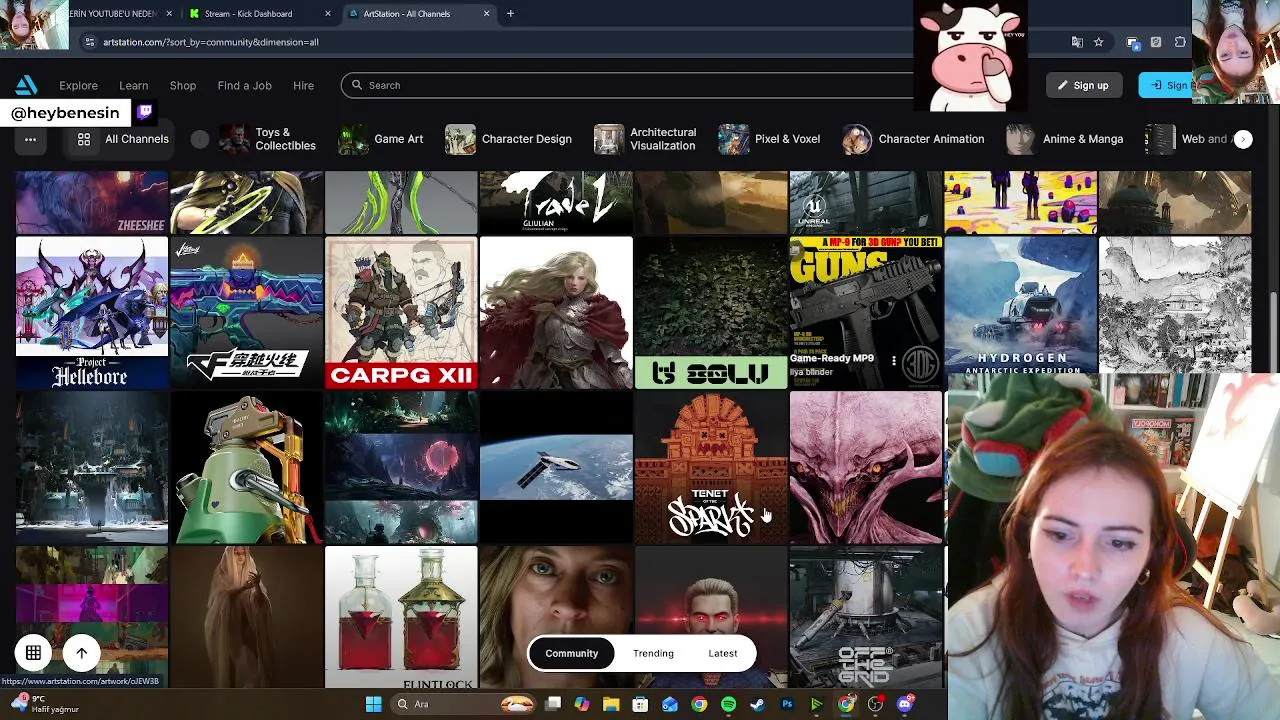Switch to the Stream - Kick Dashboard tab
This screenshot has height=720, width=1280.
258,14
